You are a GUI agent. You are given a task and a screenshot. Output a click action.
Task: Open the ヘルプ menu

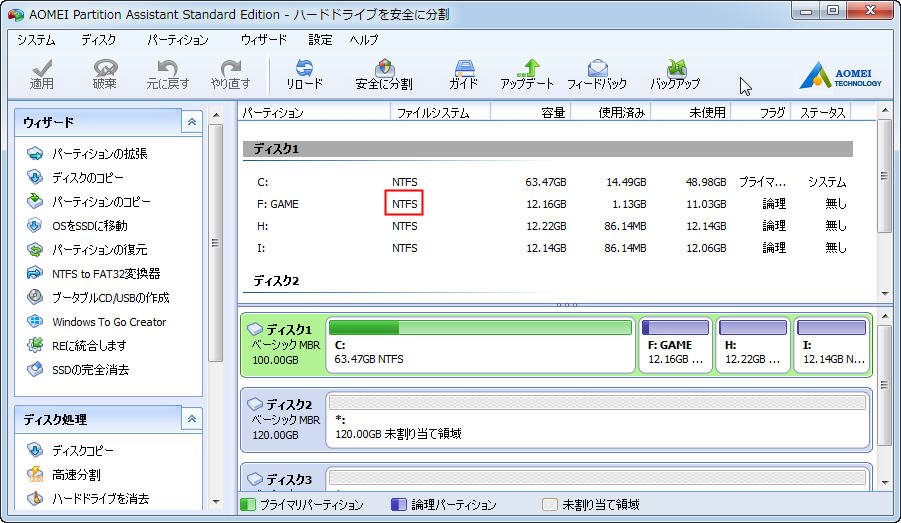click(364, 40)
